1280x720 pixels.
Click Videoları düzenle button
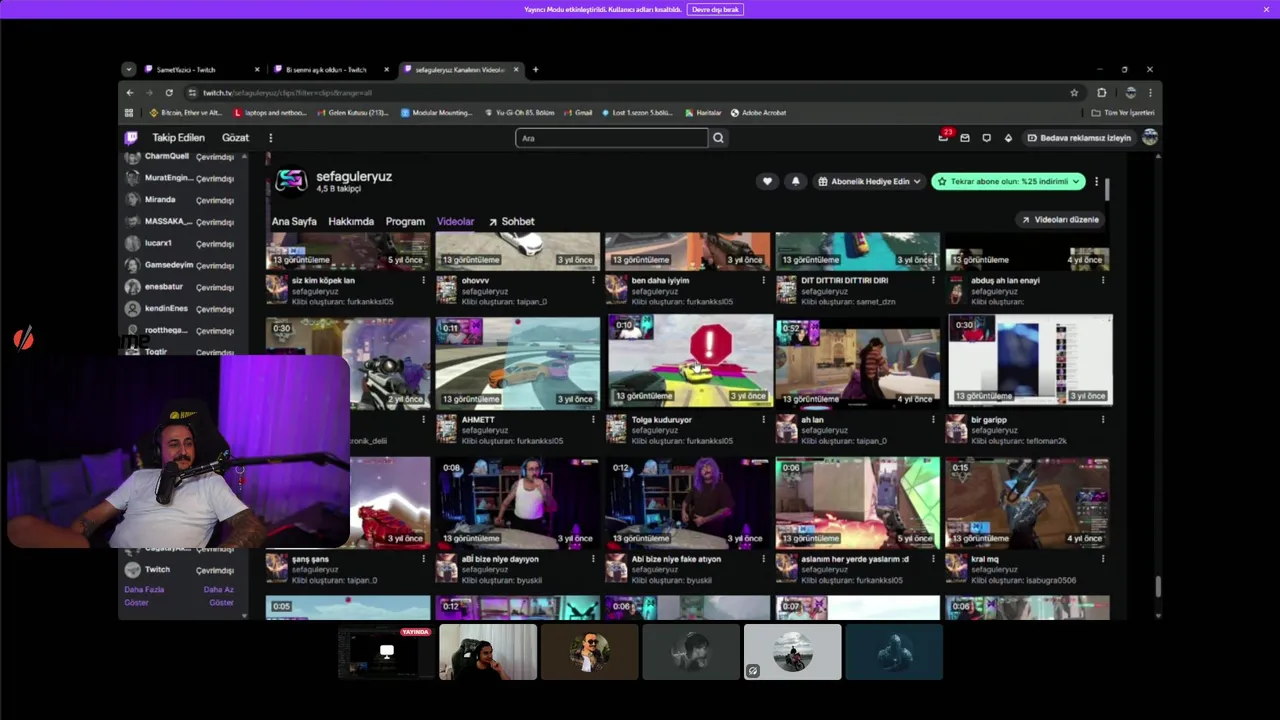click(x=1059, y=219)
